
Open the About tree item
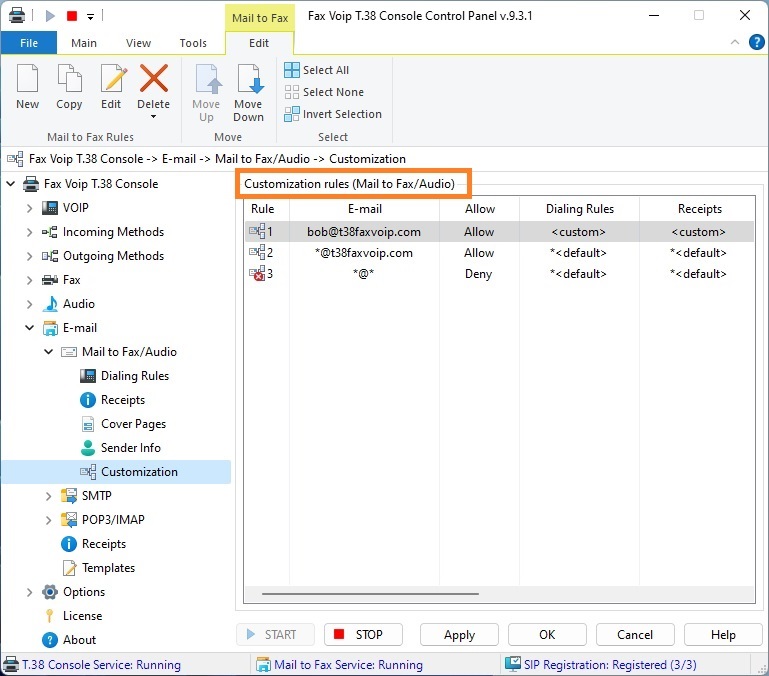point(79,640)
